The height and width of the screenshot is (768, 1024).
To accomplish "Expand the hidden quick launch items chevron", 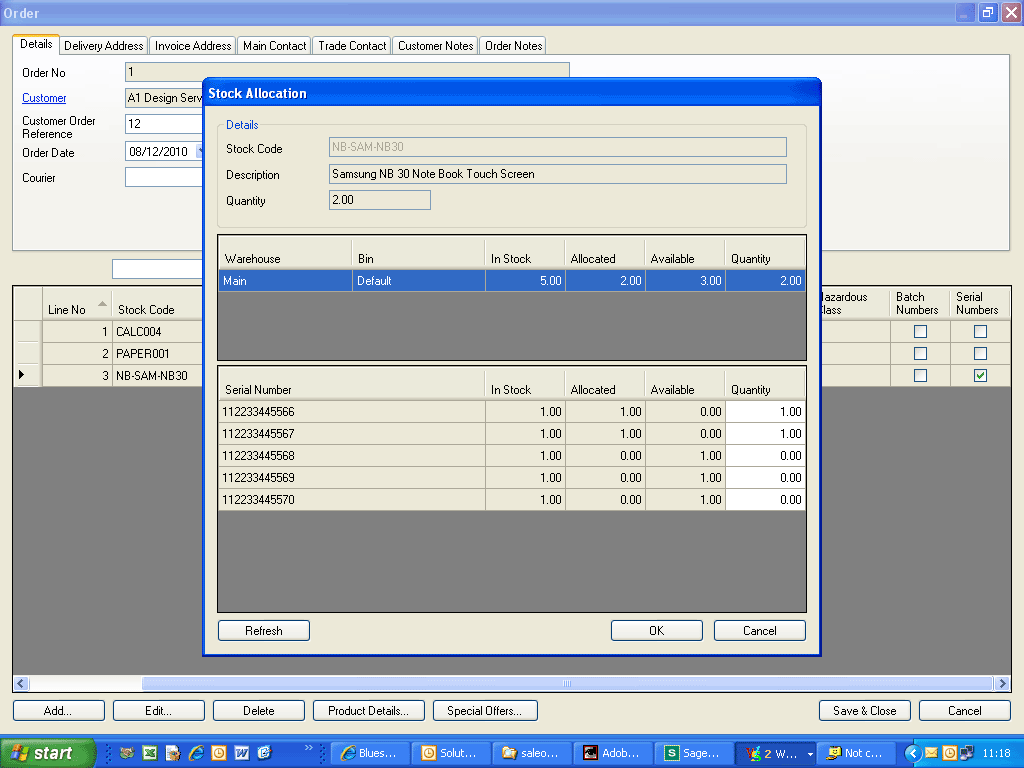I will 308,748.
